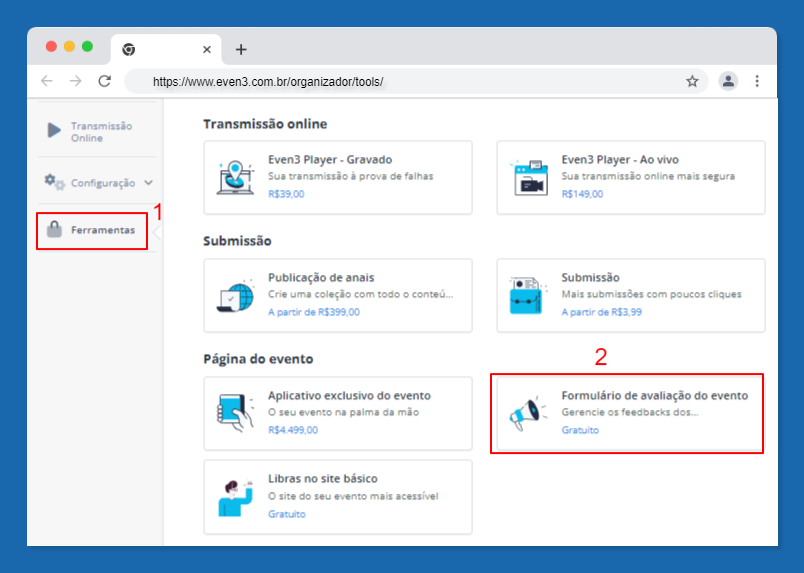Click Gratuito under Formulário de avaliação
Image resolution: width=804 pixels, height=573 pixels.
pos(580,430)
